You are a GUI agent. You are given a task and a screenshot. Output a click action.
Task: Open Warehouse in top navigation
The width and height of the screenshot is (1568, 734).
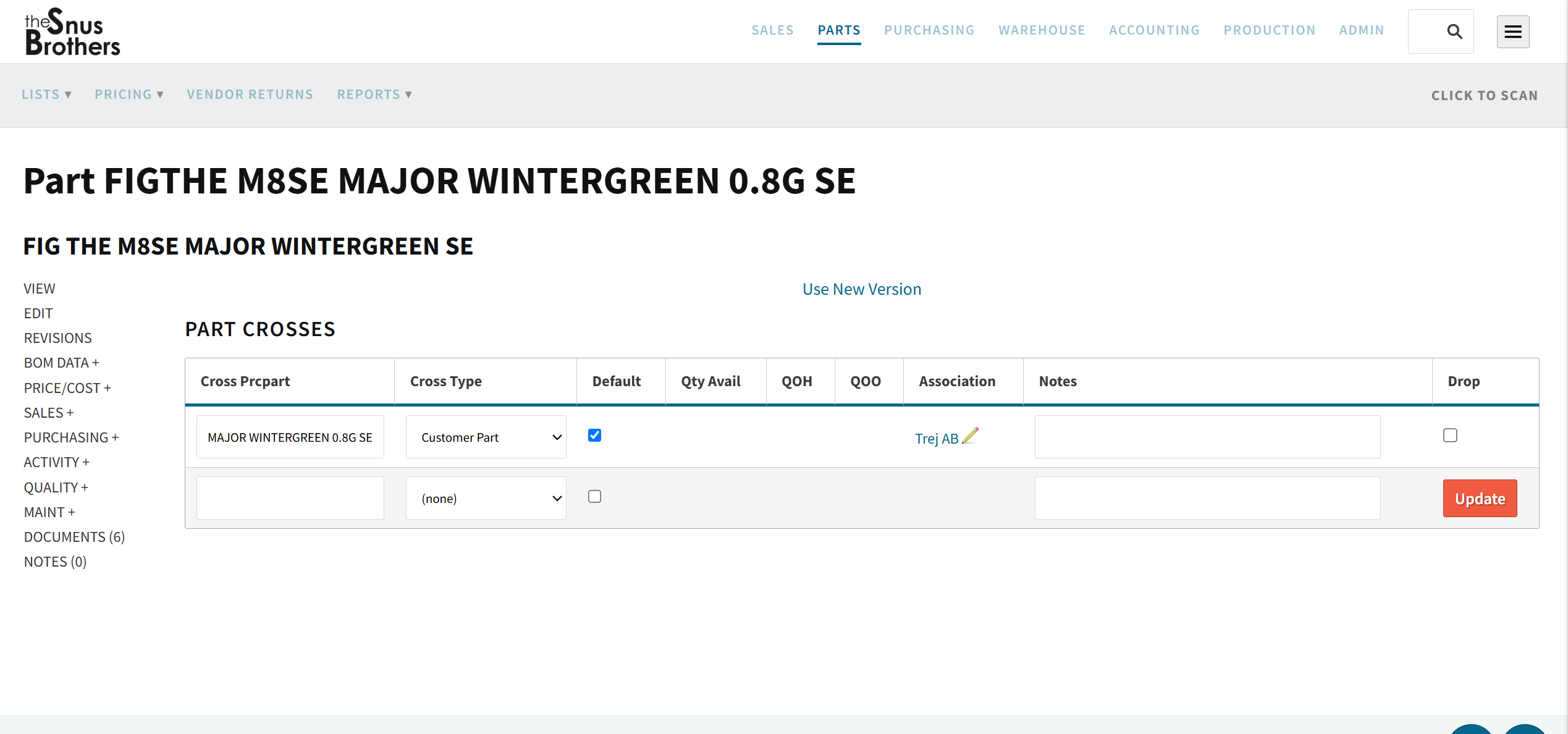(x=1042, y=30)
